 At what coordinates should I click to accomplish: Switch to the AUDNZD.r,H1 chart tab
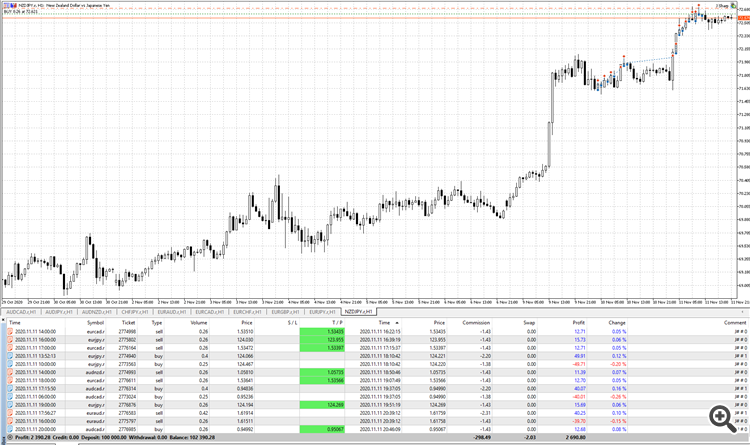point(97,312)
